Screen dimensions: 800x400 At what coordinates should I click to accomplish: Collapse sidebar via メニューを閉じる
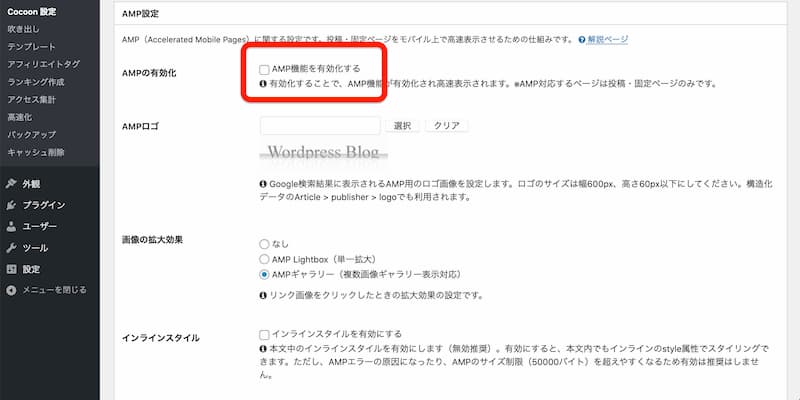coord(55,290)
